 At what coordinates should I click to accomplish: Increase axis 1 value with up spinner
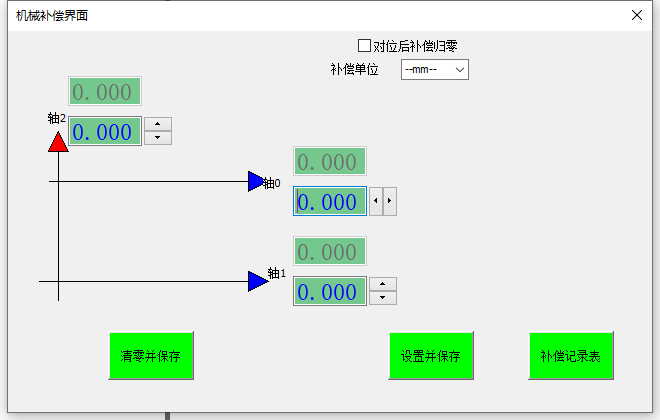383,284
